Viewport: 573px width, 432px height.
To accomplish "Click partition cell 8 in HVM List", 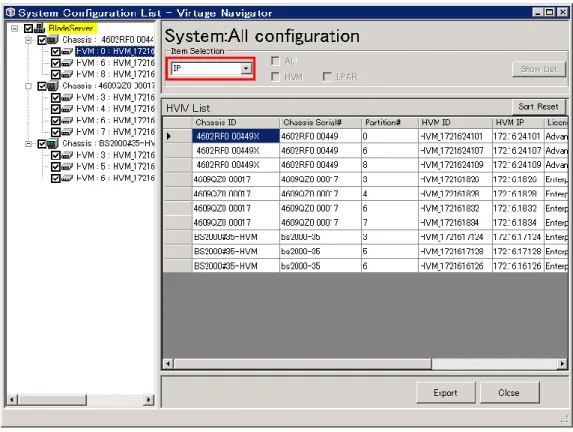I will point(390,165).
